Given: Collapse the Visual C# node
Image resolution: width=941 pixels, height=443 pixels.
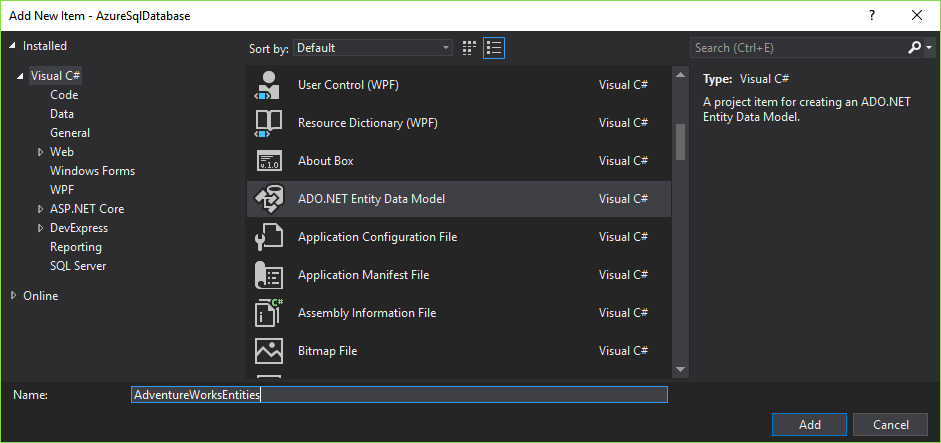Looking at the screenshot, I should tap(21, 76).
